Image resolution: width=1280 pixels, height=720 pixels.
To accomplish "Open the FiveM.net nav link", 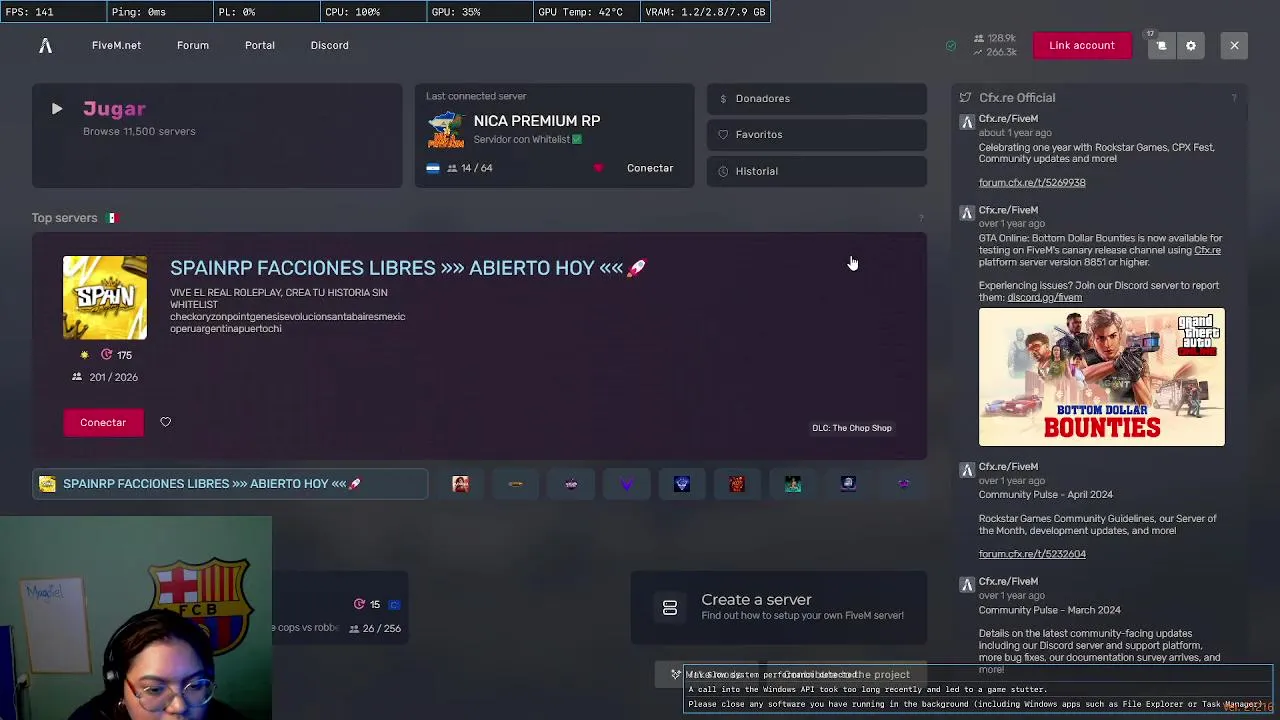I will click(116, 45).
